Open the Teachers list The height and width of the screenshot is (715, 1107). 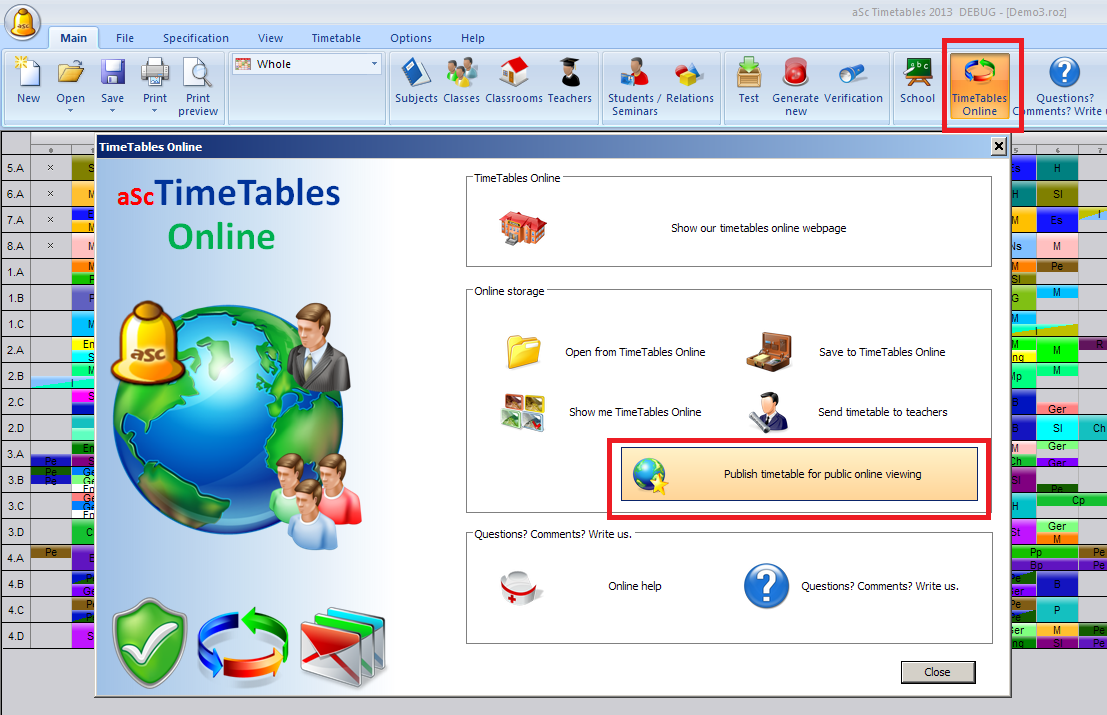[x=570, y=81]
